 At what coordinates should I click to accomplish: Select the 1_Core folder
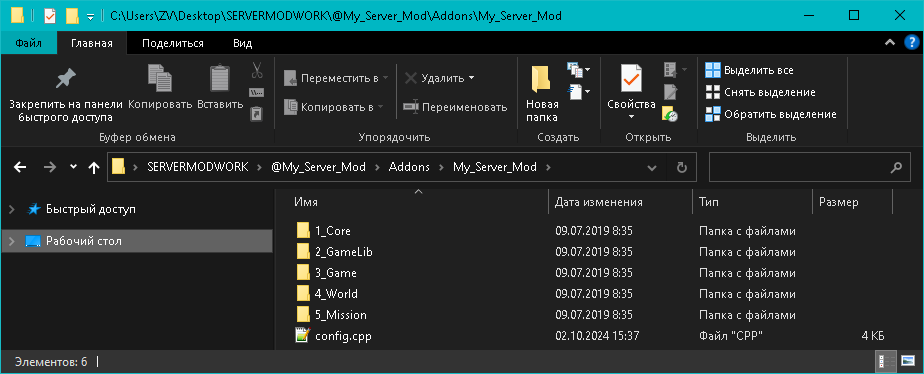pos(333,231)
